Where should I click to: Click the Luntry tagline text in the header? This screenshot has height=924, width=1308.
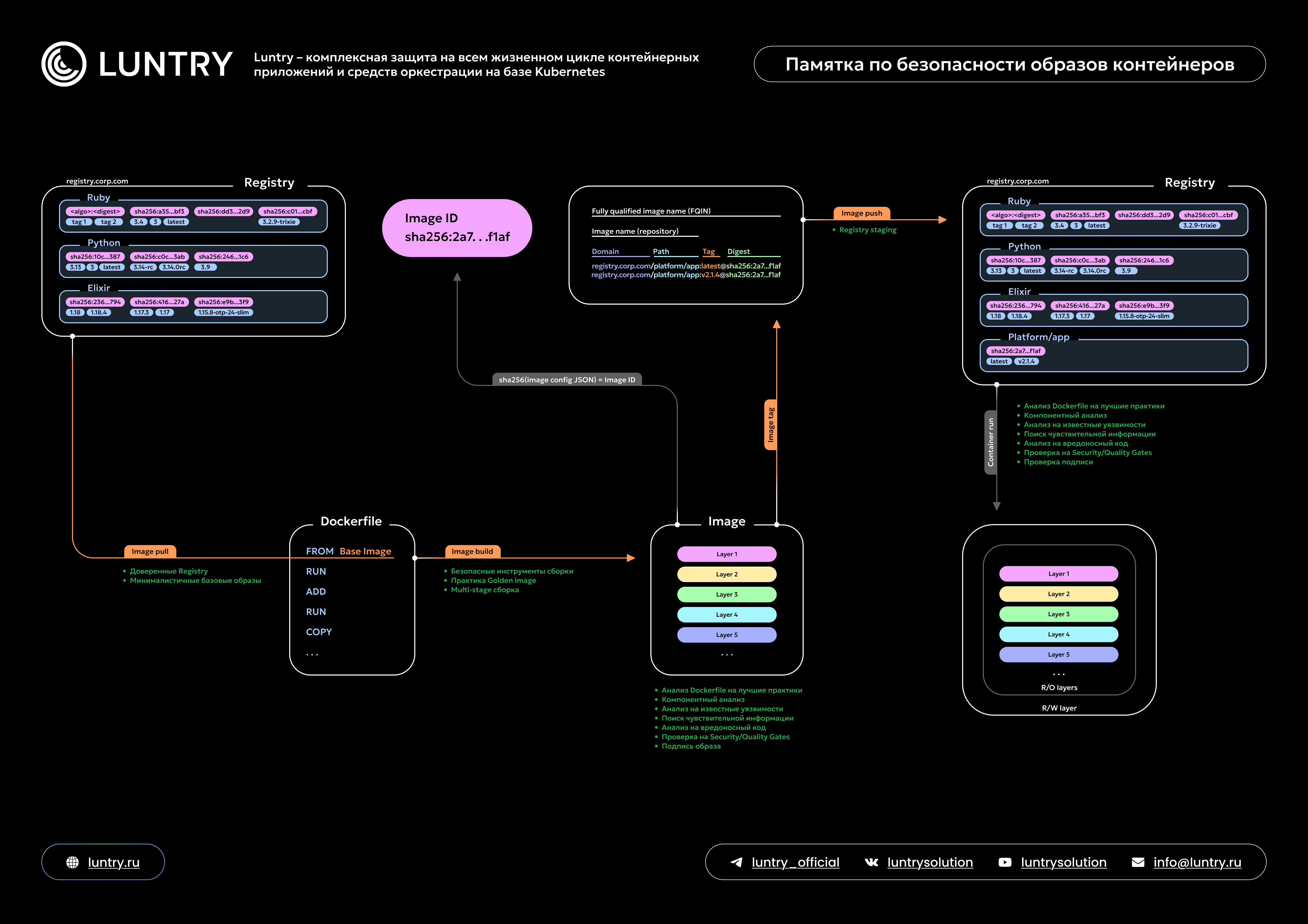click(476, 64)
